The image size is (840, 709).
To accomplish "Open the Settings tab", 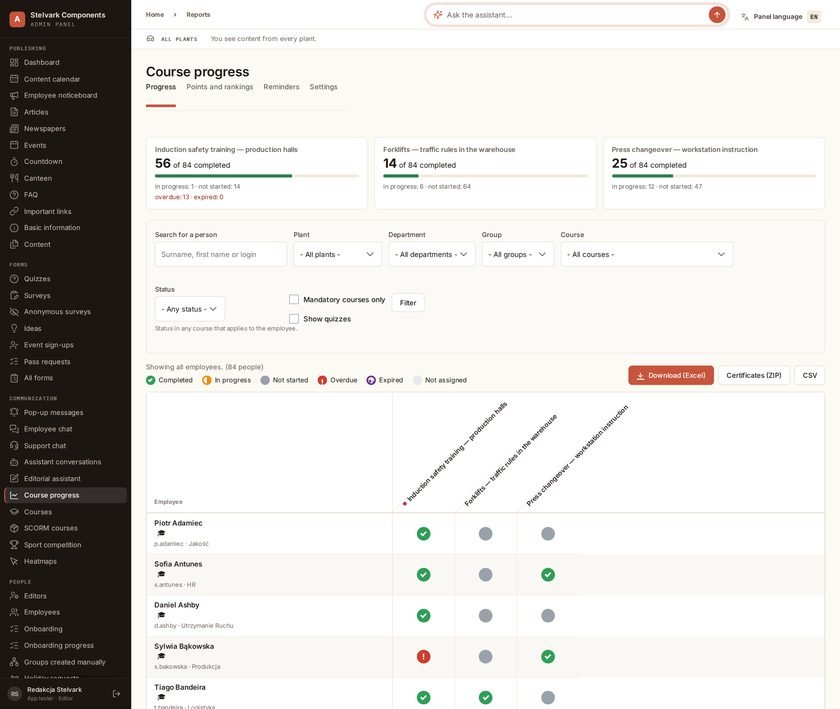I will point(324,87).
